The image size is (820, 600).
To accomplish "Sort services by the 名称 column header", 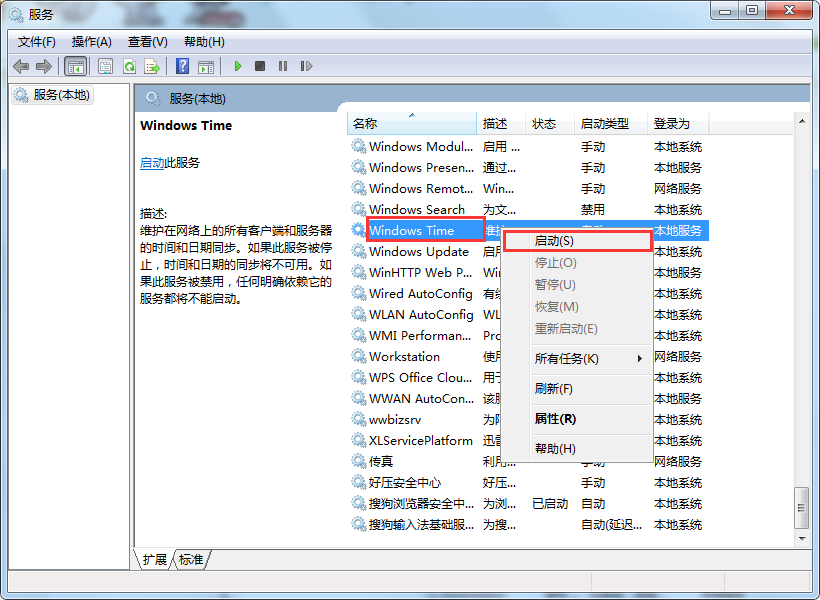I will [365, 123].
